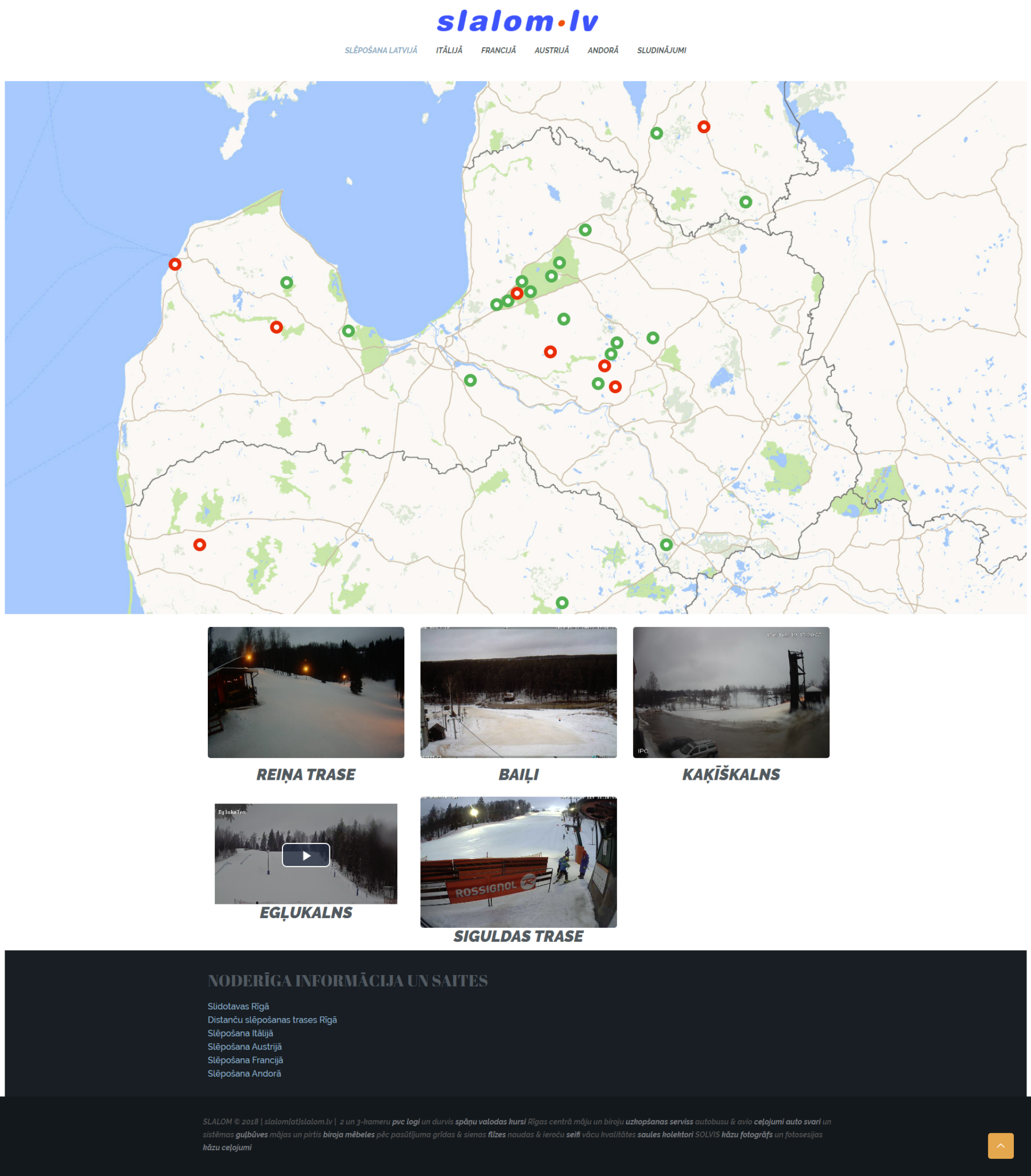Click the red marker on the western coast
Image resolution: width=1031 pixels, height=1176 pixels.
175,264
